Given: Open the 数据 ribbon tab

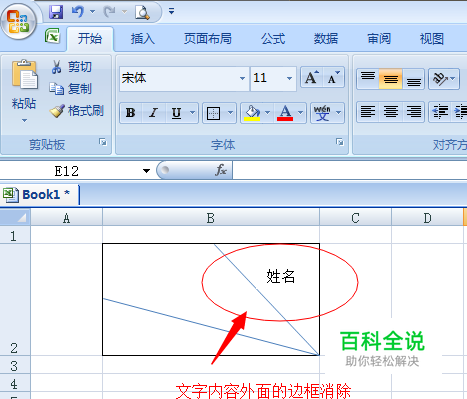Looking at the screenshot, I should click(326, 39).
